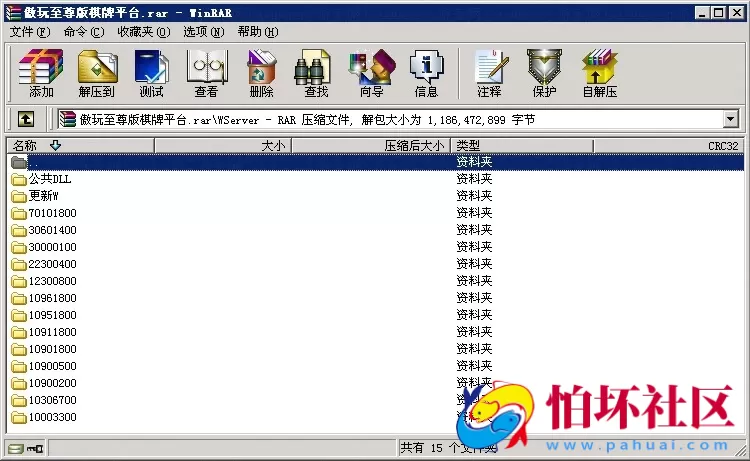Click the archive icon in address bar
This screenshot has height=461, width=750.
(x=67, y=119)
